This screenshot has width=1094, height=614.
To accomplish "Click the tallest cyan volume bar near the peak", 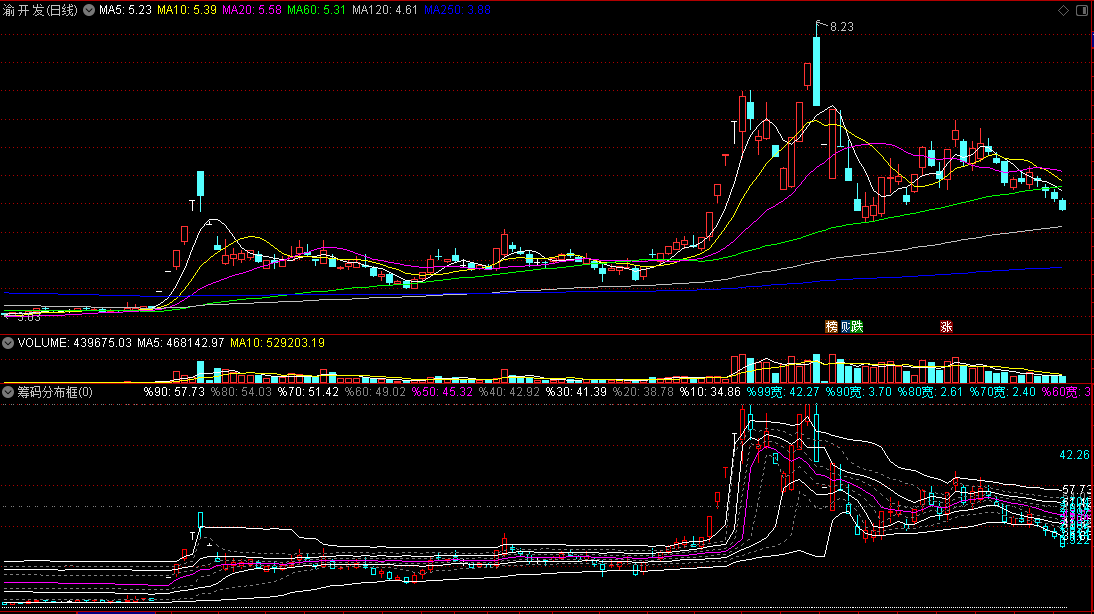I will [x=817, y=368].
